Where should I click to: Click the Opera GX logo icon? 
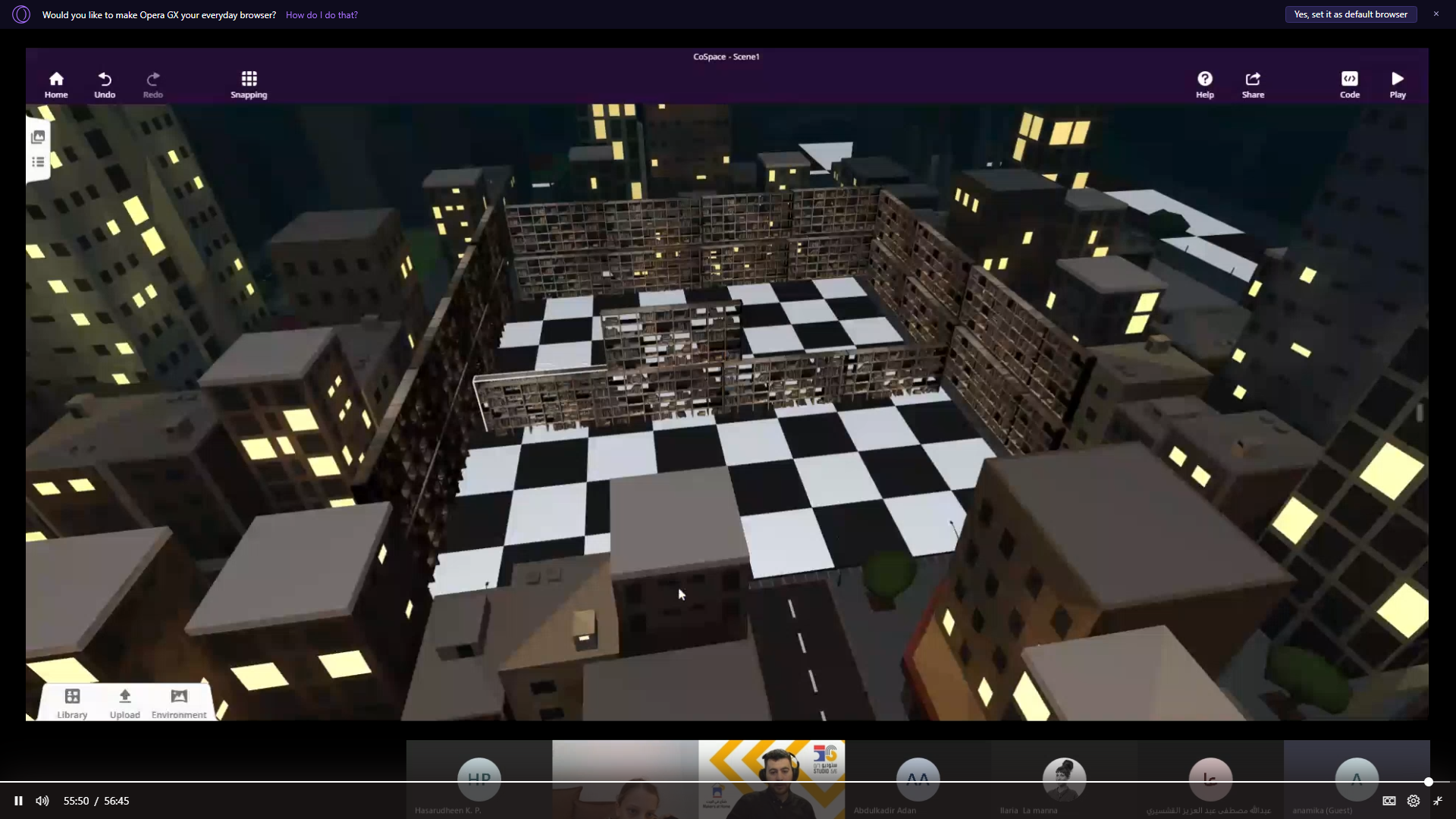pyautogui.click(x=21, y=14)
